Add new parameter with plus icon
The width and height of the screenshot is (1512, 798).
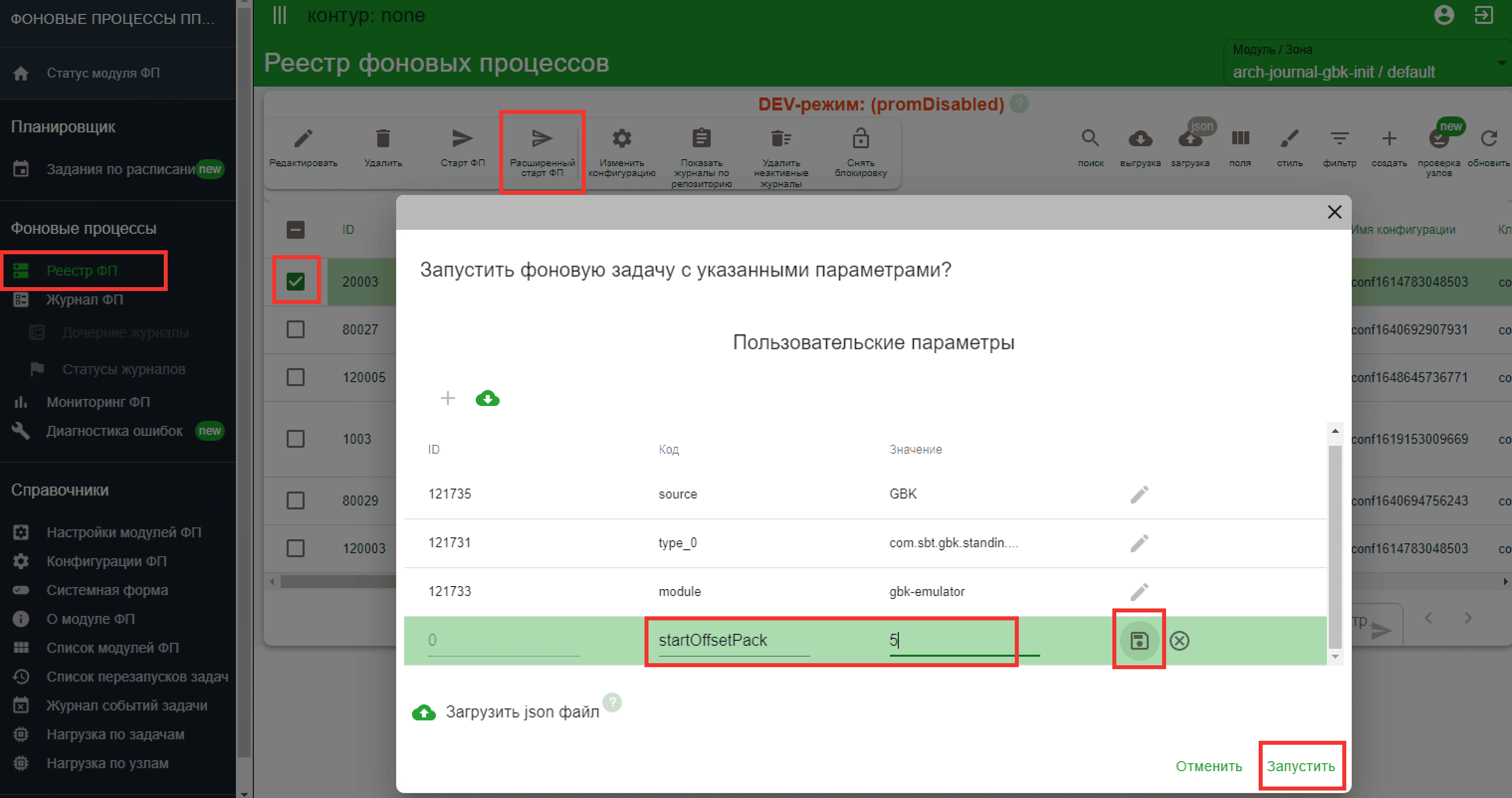click(x=447, y=399)
